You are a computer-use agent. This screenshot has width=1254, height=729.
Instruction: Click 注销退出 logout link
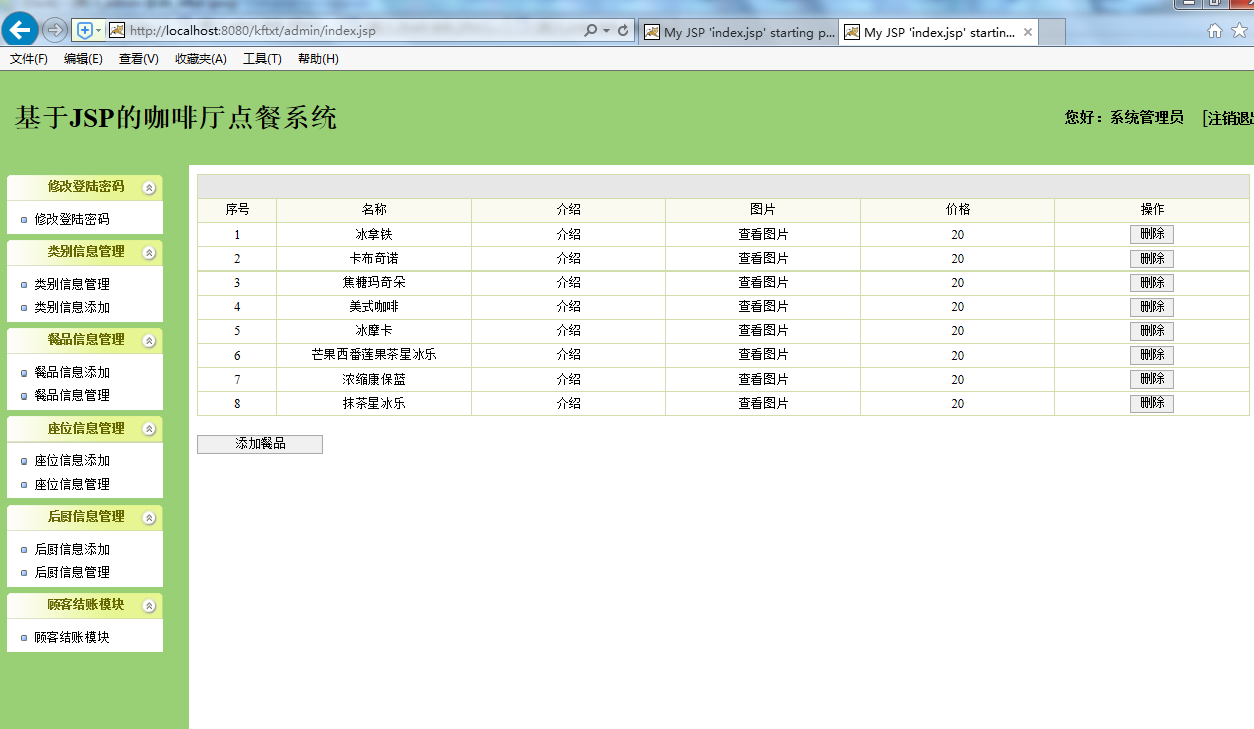[x=1229, y=118]
